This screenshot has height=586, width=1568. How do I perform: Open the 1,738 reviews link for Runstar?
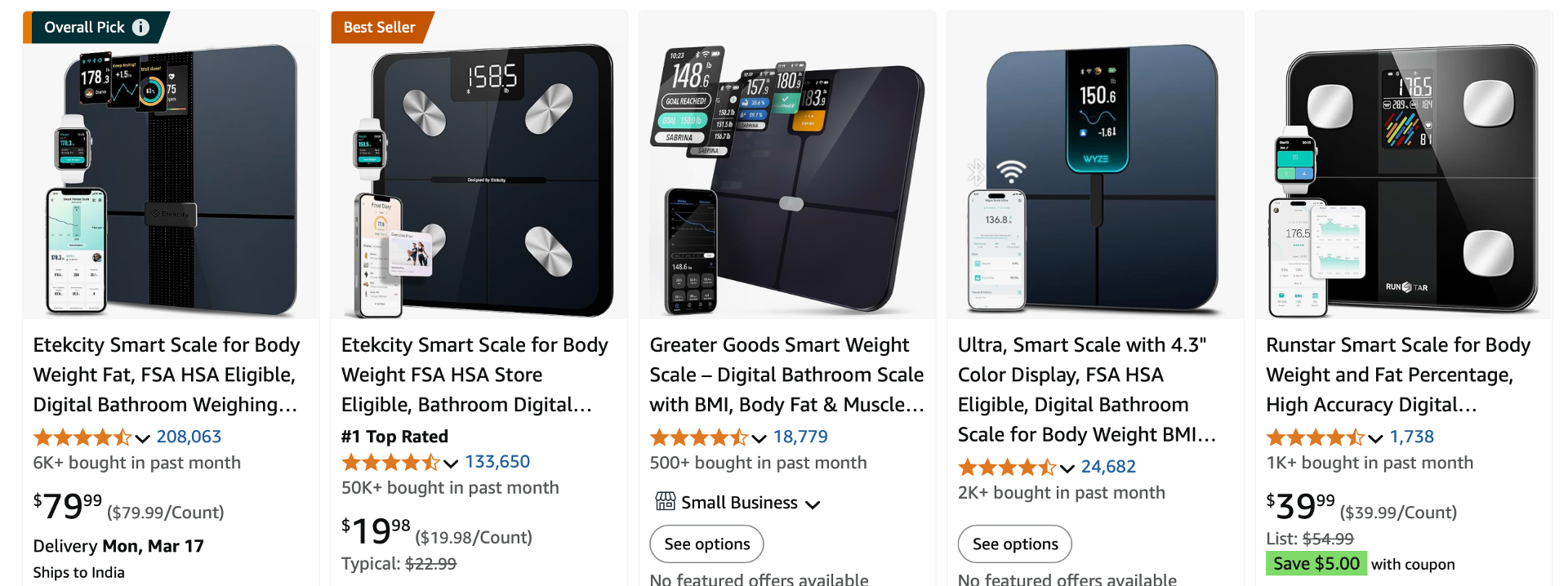(1413, 437)
